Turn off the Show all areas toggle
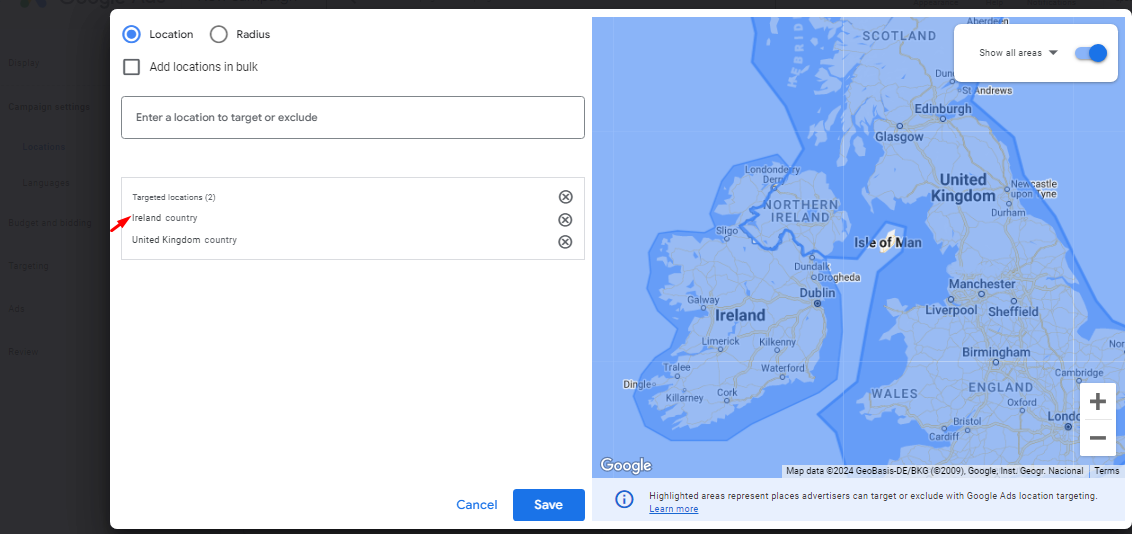The image size is (1132, 534). point(1090,53)
